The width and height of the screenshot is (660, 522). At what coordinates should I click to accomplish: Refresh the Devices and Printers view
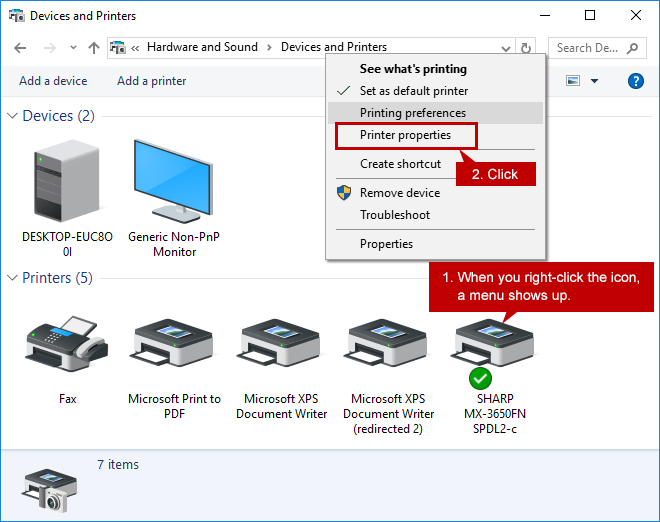tap(525, 48)
